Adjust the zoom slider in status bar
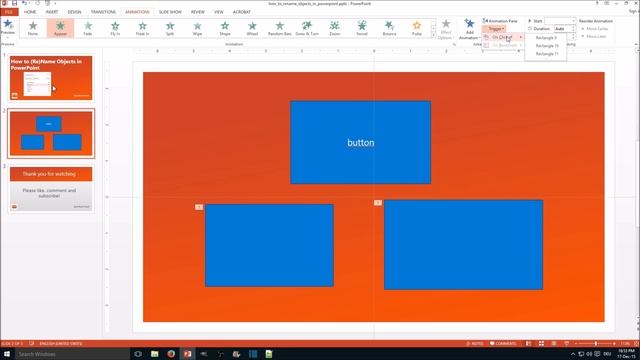This screenshot has height=360, width=640. (596, 344)
